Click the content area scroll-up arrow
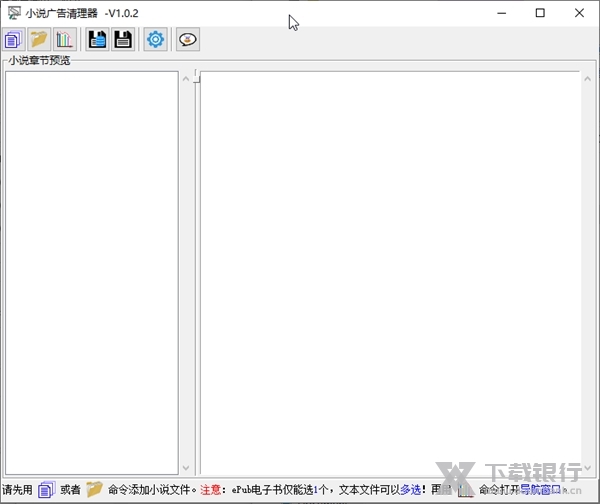Image resolution: width=600 pixels, height=504 pixels. 589,80
